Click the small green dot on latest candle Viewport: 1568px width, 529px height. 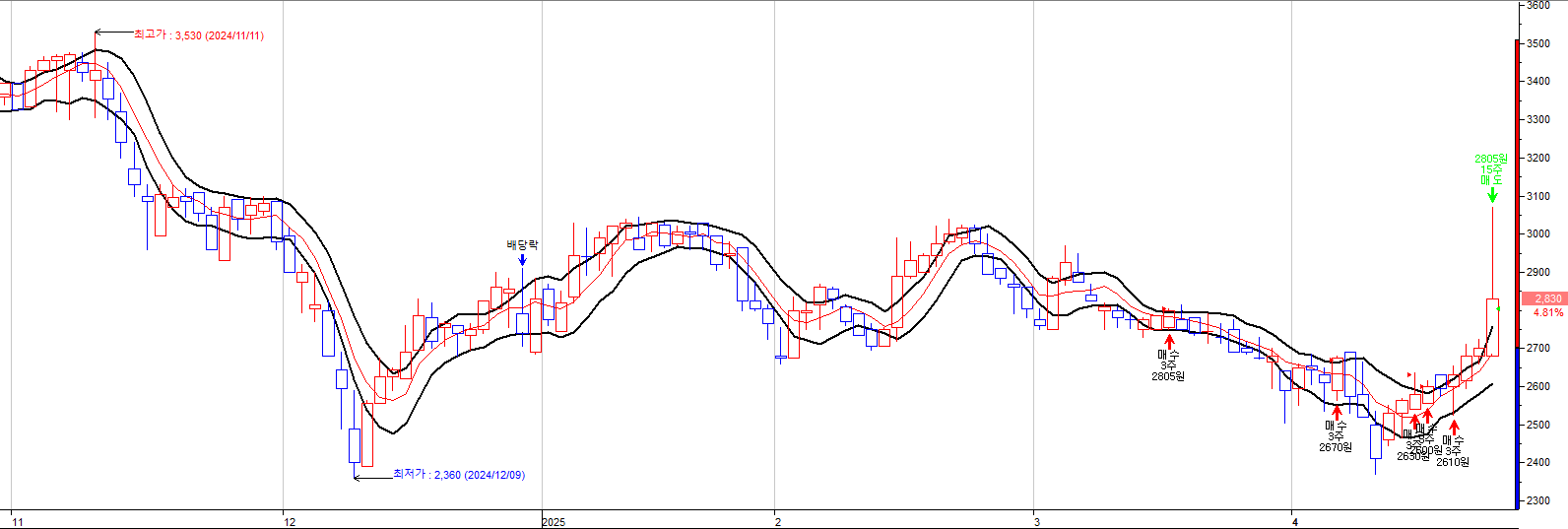click(1498, 309)
